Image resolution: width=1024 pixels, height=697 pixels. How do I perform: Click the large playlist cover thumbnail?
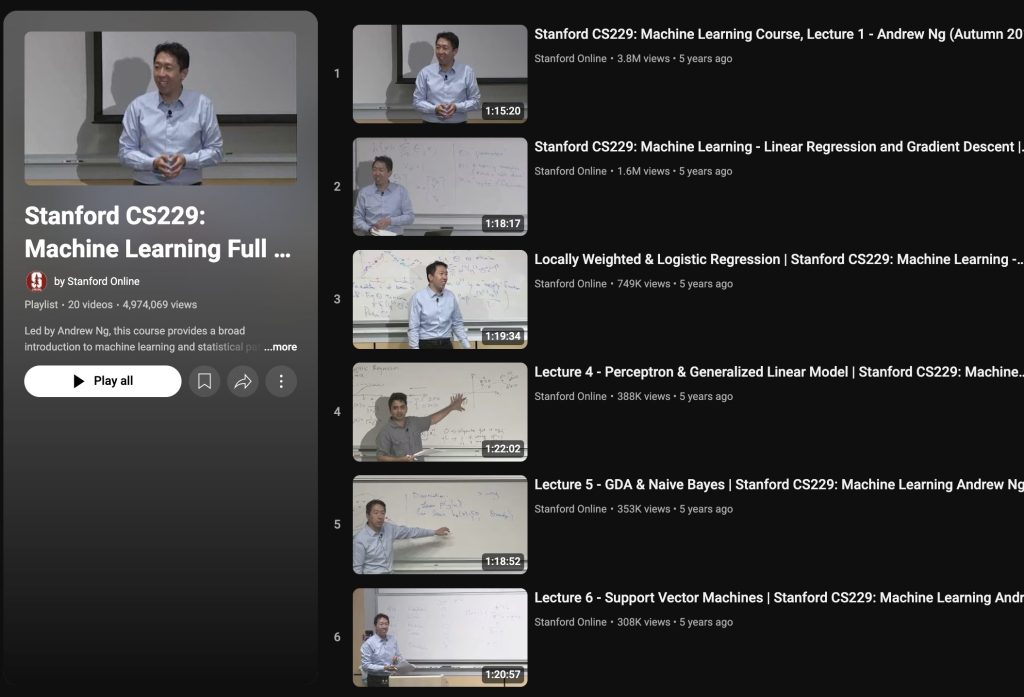160,107
